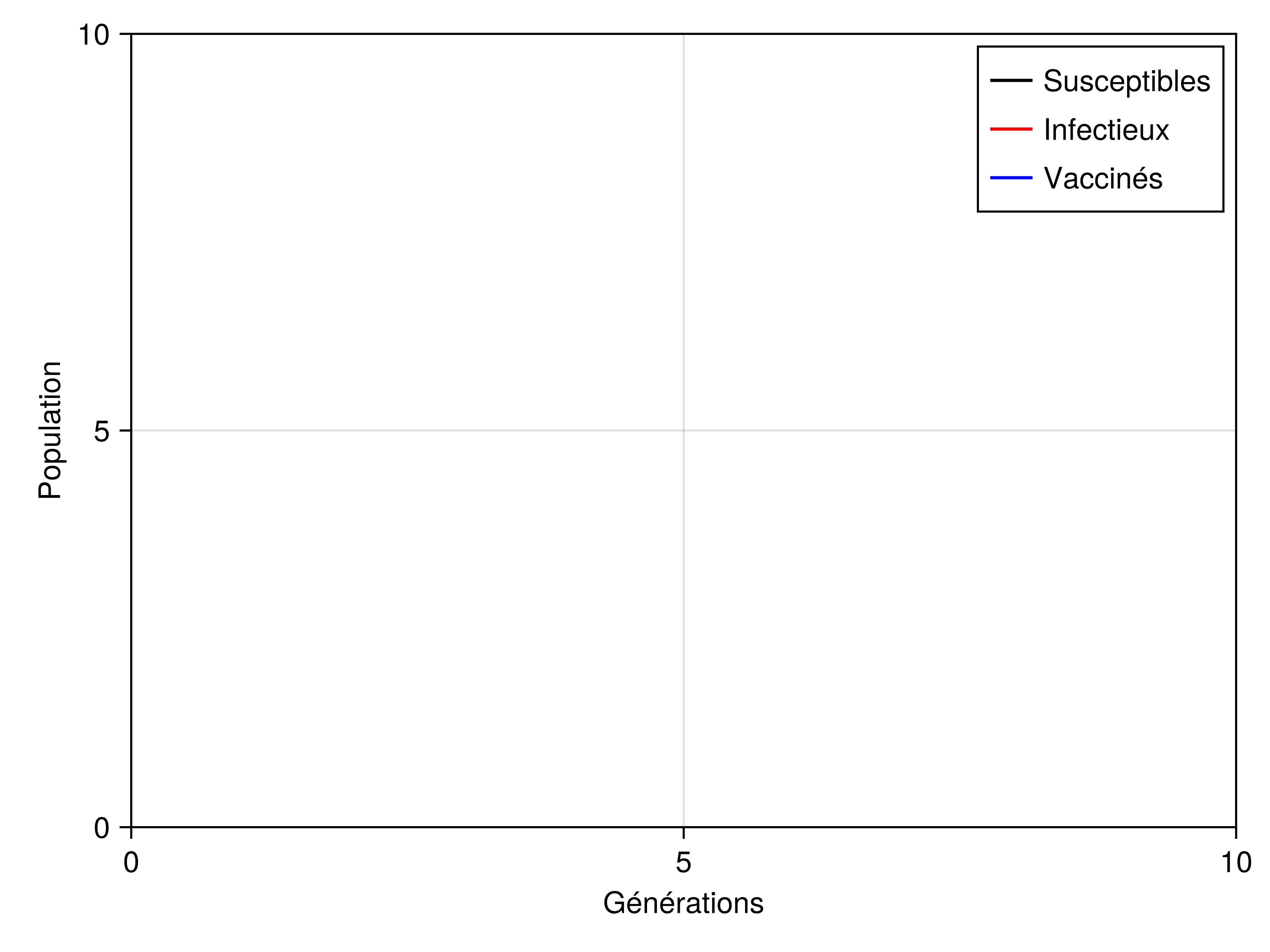Click y-axis tick label 10
Screen dimensions: 1270x952
click(93, 36)
